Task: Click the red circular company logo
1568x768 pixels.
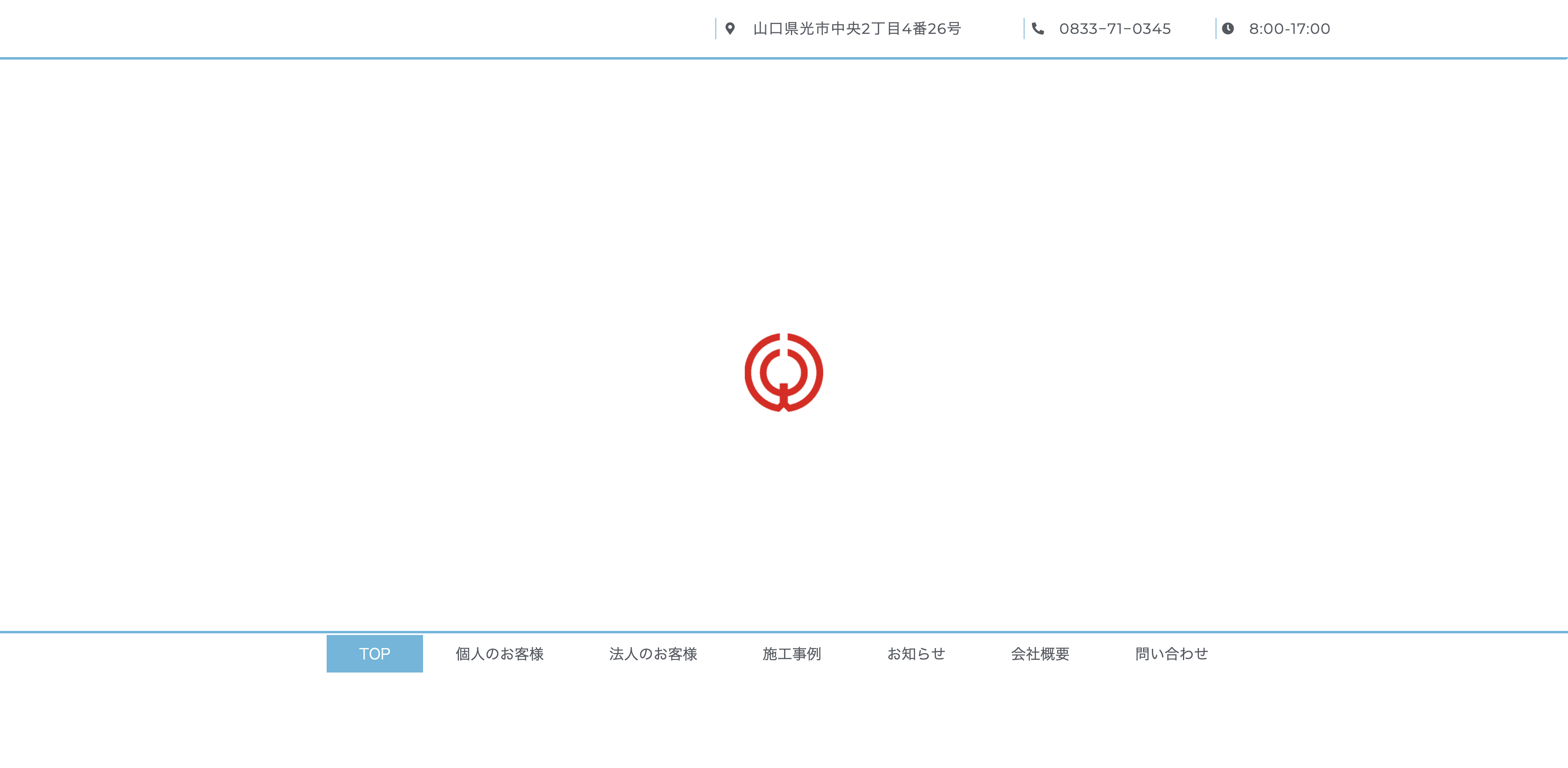Action: point(784,372)
